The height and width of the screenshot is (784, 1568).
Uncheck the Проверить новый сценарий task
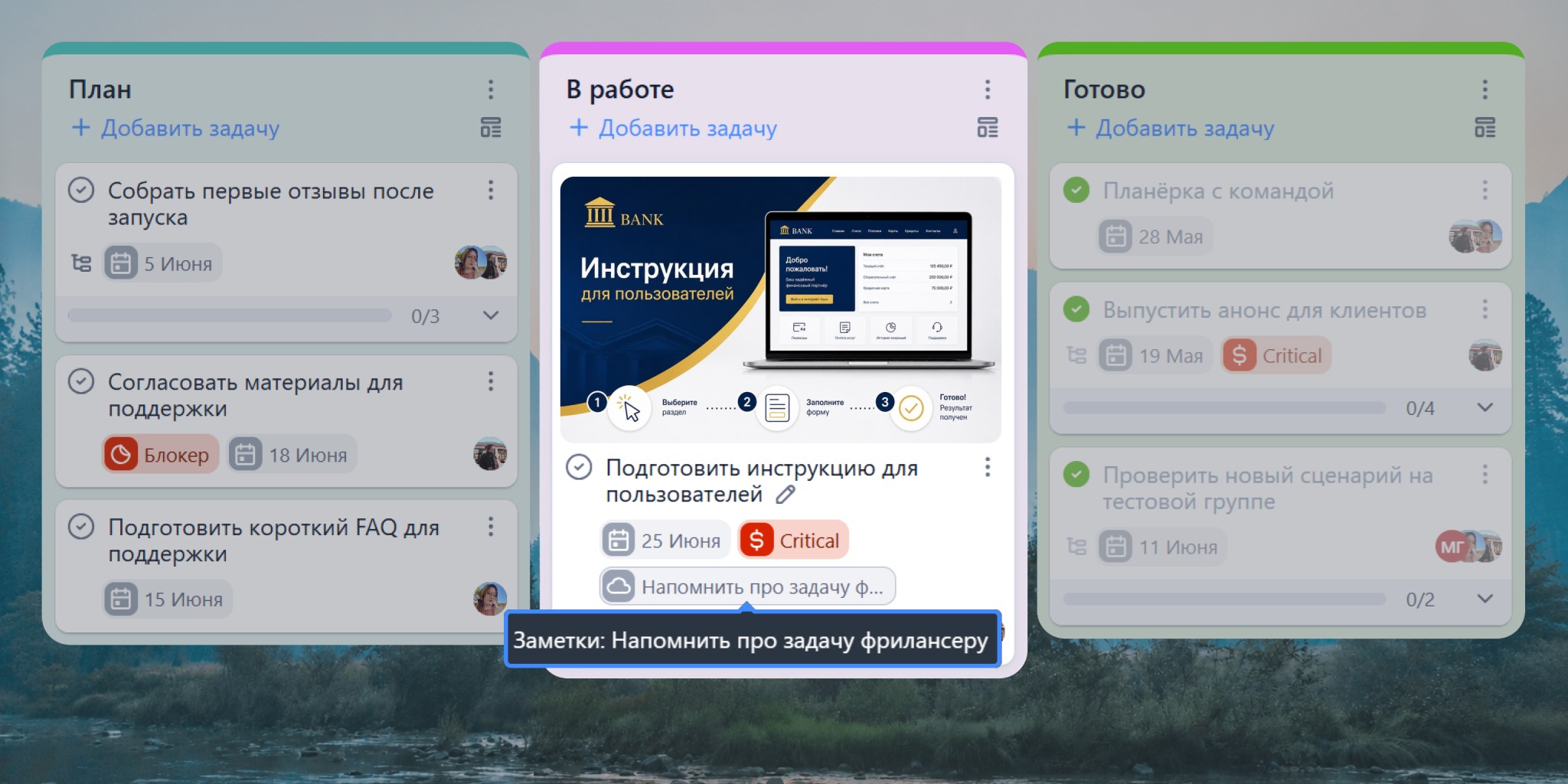coord(1076,475)
